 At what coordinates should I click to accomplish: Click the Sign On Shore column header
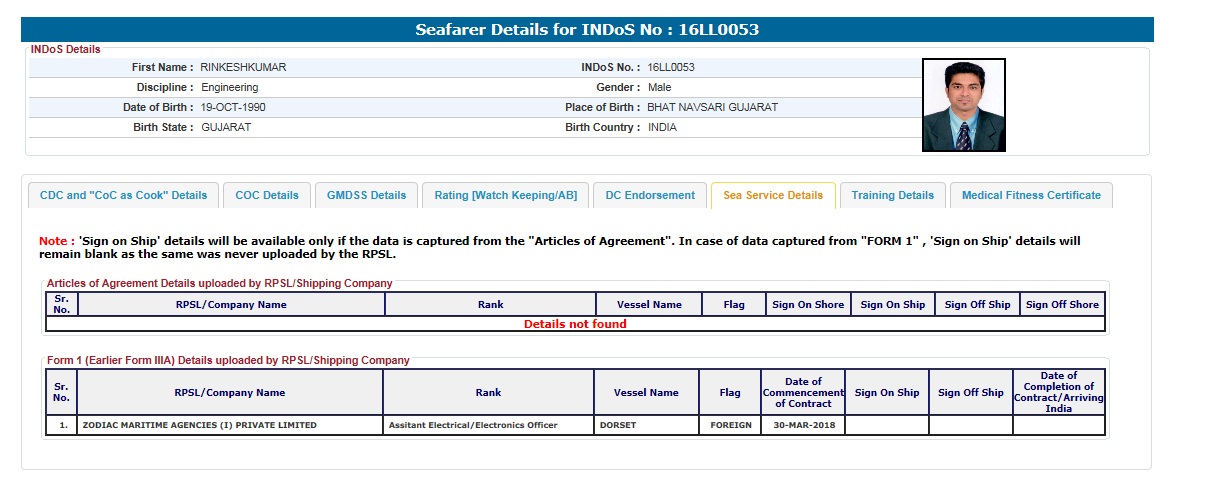coord(807,305)
